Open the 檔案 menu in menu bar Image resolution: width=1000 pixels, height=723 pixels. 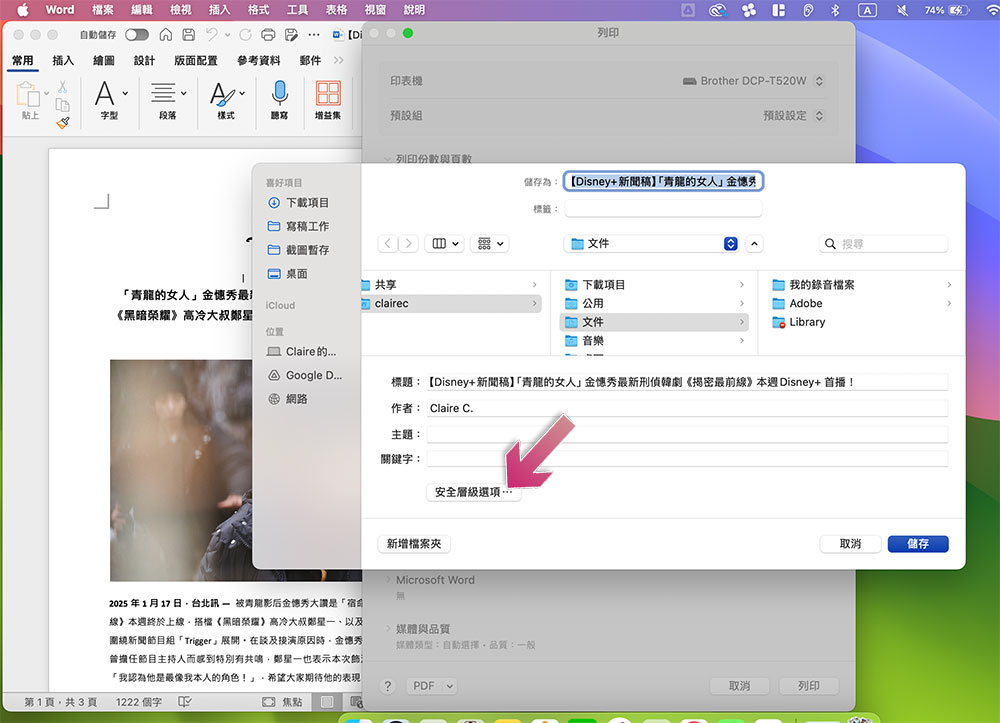(x=103, y=10)
